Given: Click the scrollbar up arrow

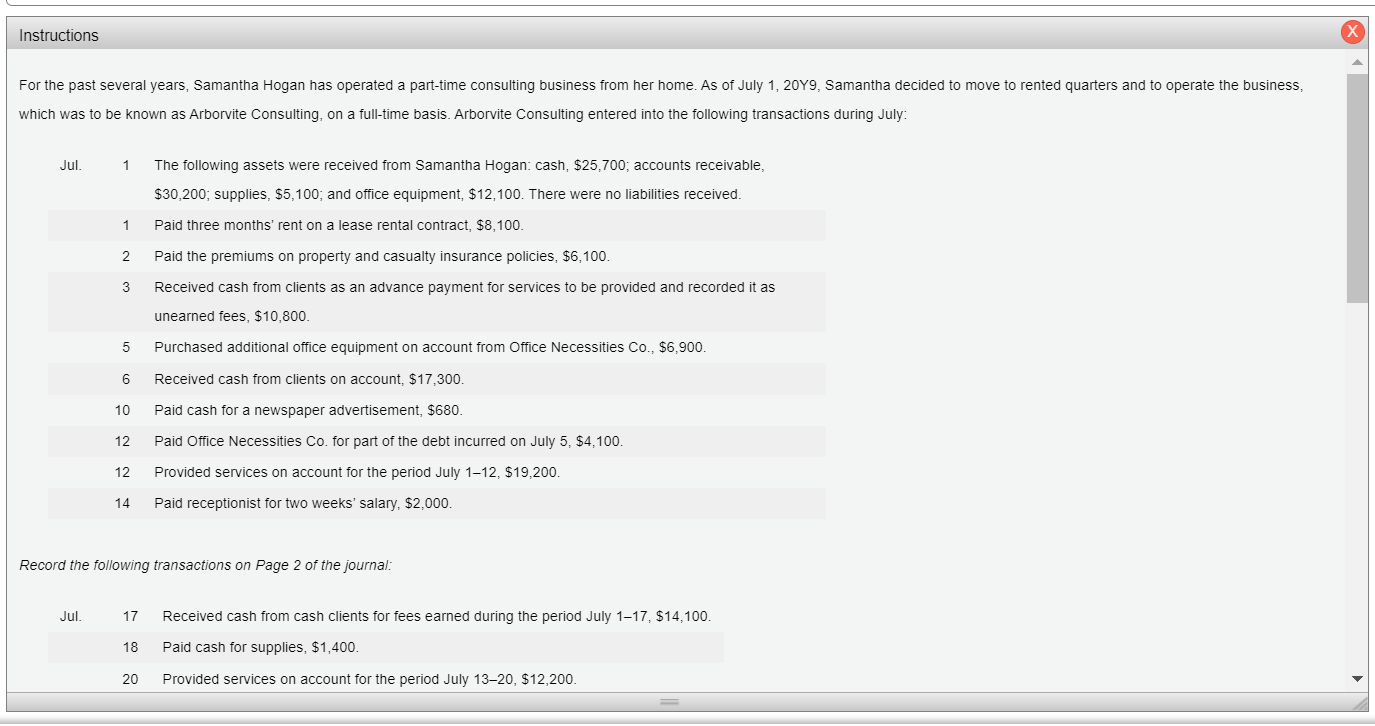Looking at the screenshot, I should coord(1356,60).
